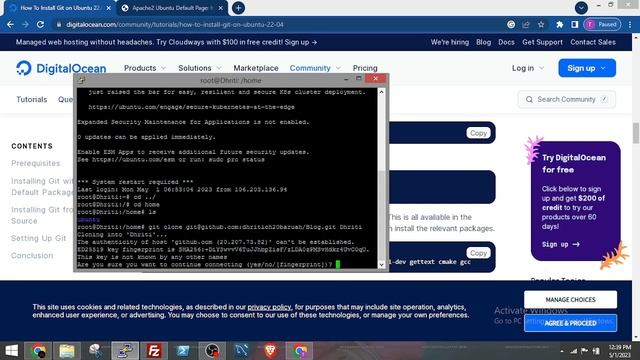Open the Pricing page
Image resolution: width=640 pixels, height=360 pixels.
pos(365,68)
